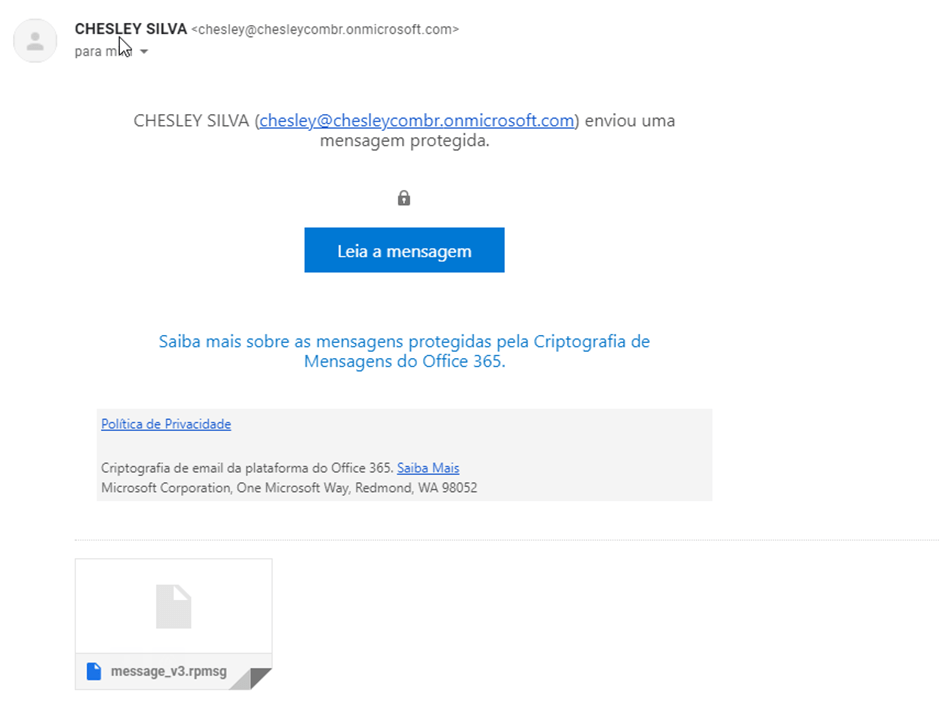The width and height of the screenshot is (940, 711).
Task: Open 'Saiba mais sobre as mensagens protegidas' link
Action: tap(404, 351)
